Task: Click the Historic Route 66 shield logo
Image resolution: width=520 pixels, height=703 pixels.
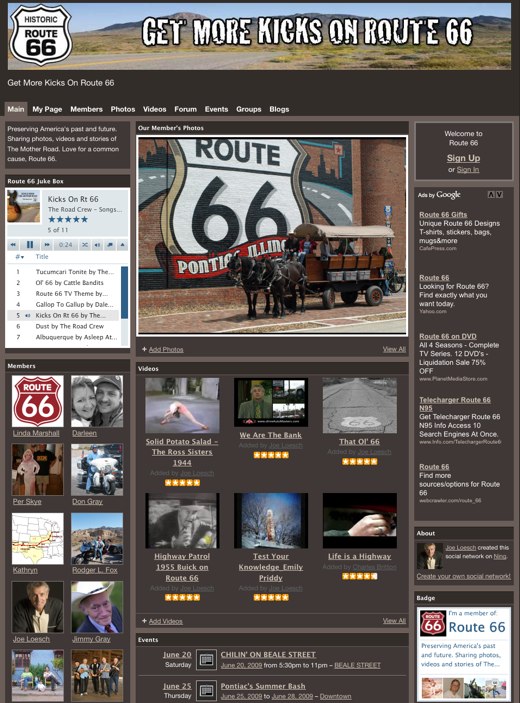Action: point(41,35)
